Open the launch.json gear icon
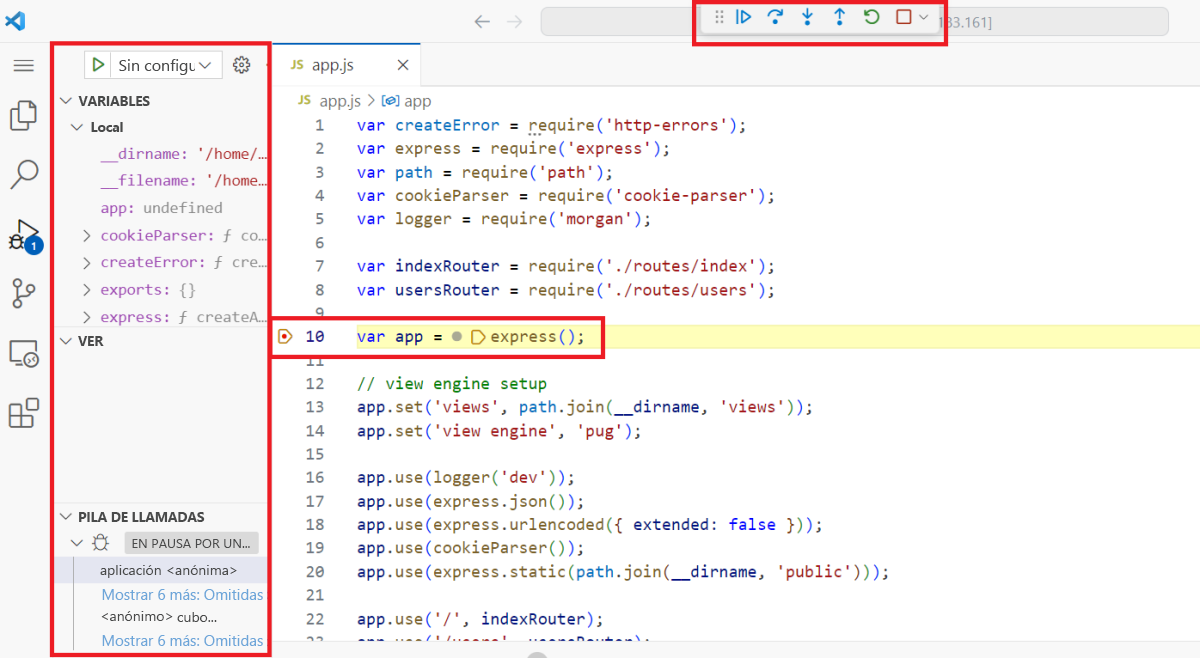Screen dimensions: 1200x658 [x=241, y=65]
